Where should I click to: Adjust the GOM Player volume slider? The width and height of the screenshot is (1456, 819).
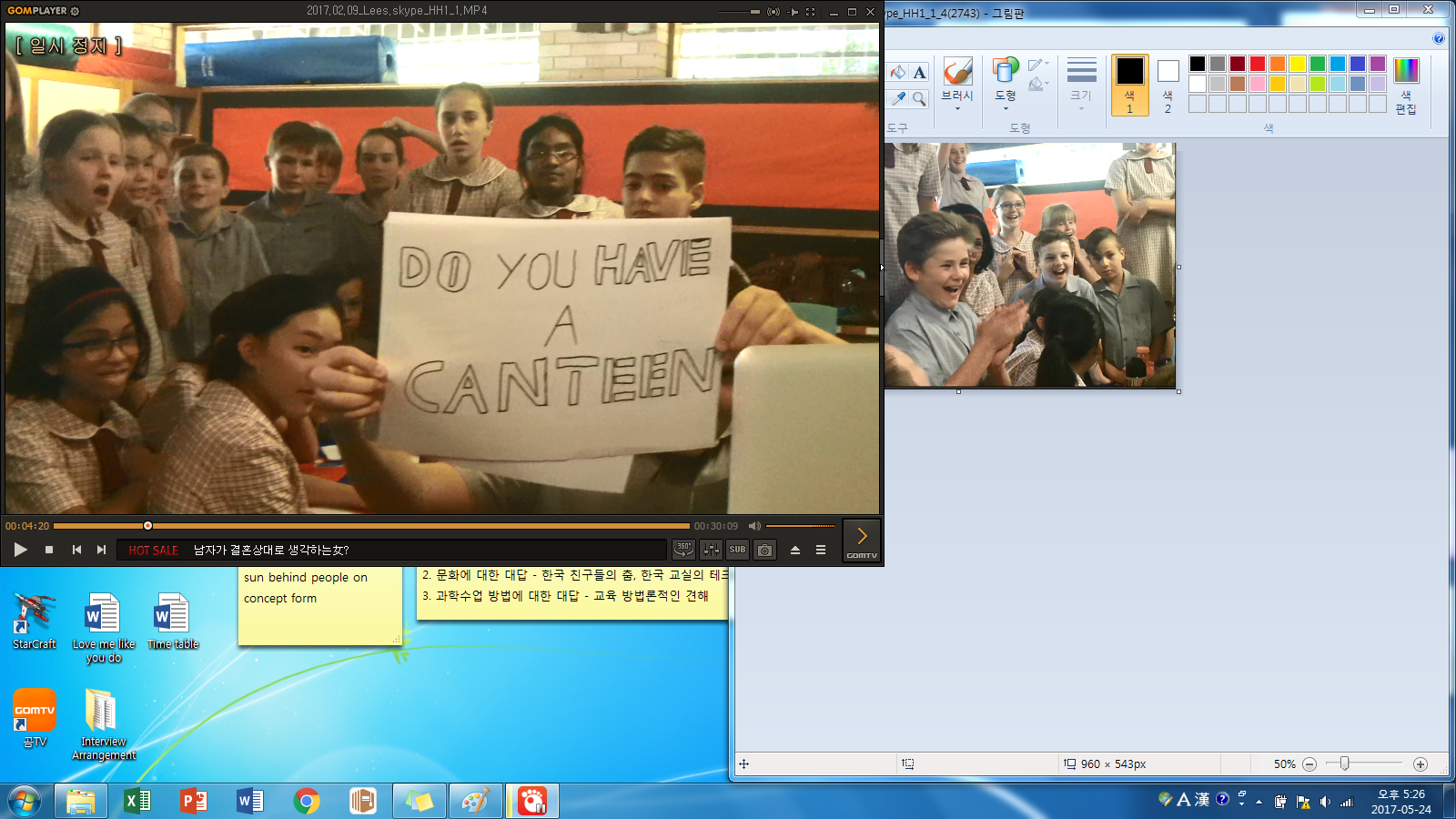tap(801, 526)
